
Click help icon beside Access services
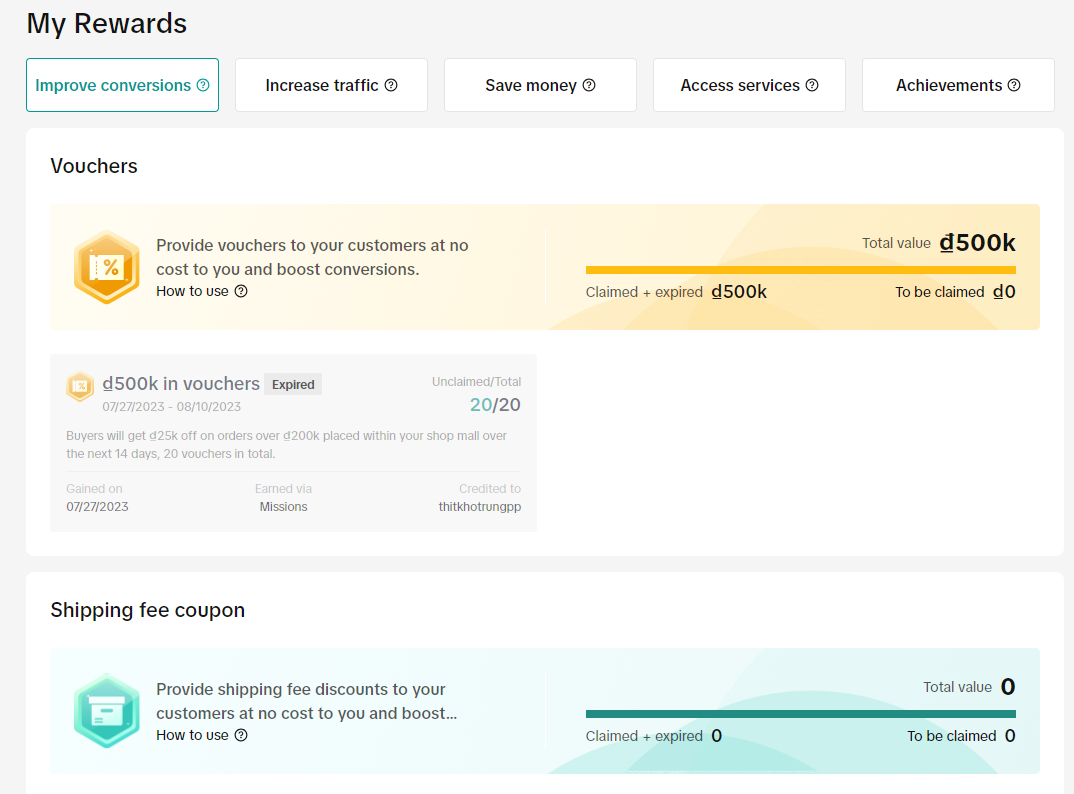coord(812,85)
